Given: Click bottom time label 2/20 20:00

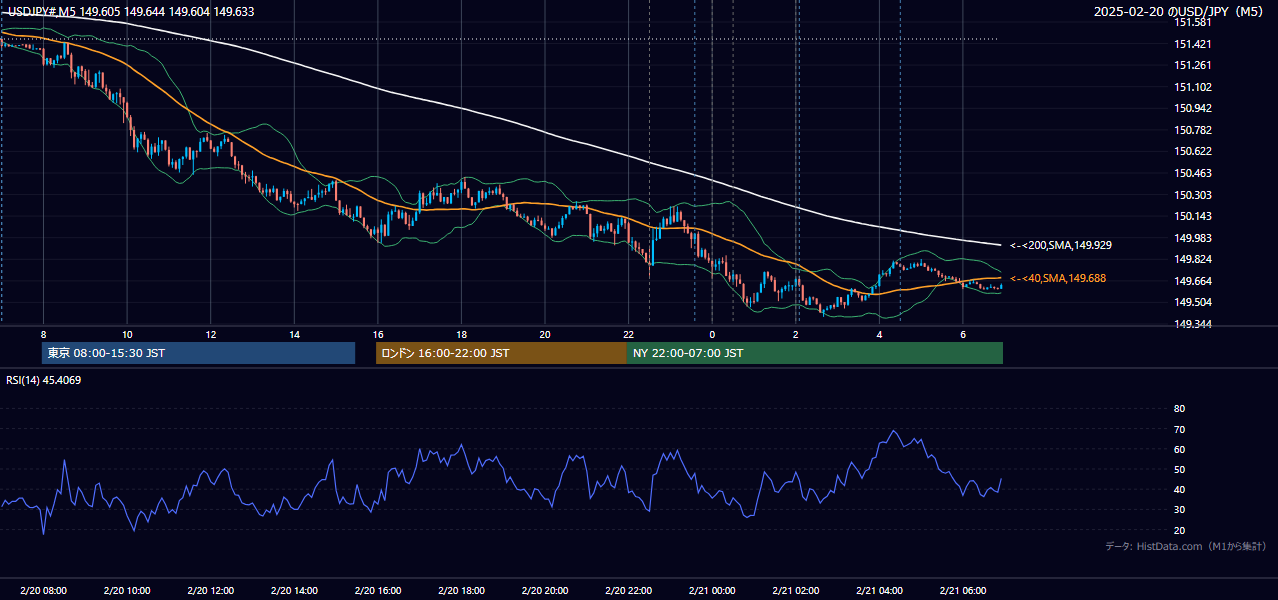Looking at the screenshot, I should [x=545, y=590].
